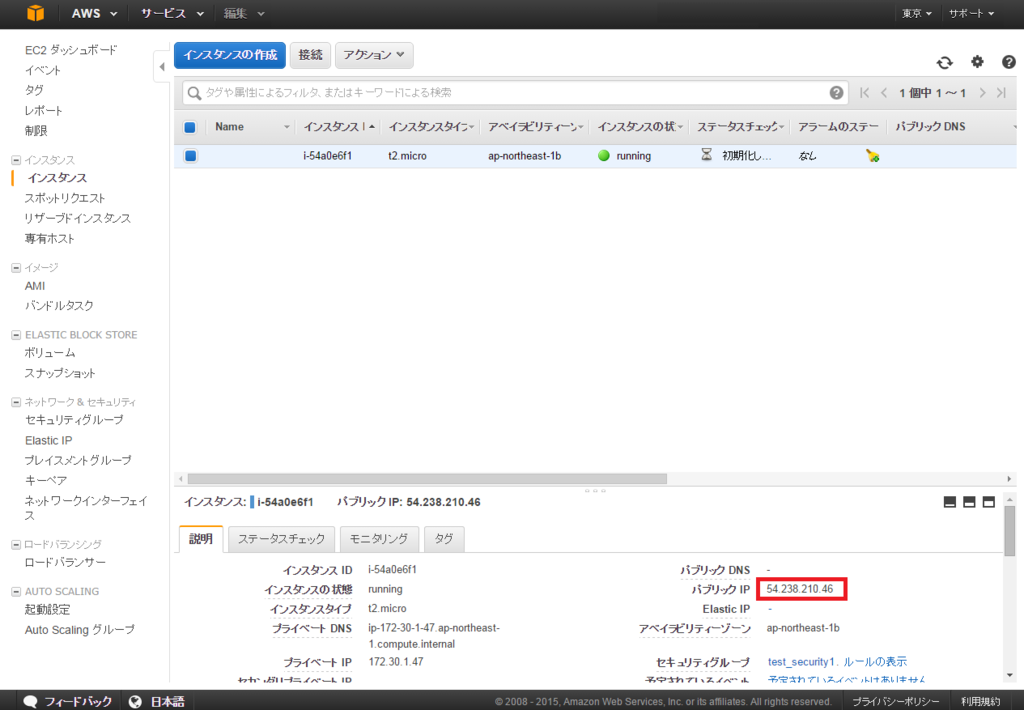1024x710 pixels.
Task: Click the feedback speech bubble icon
Action: 30,701
